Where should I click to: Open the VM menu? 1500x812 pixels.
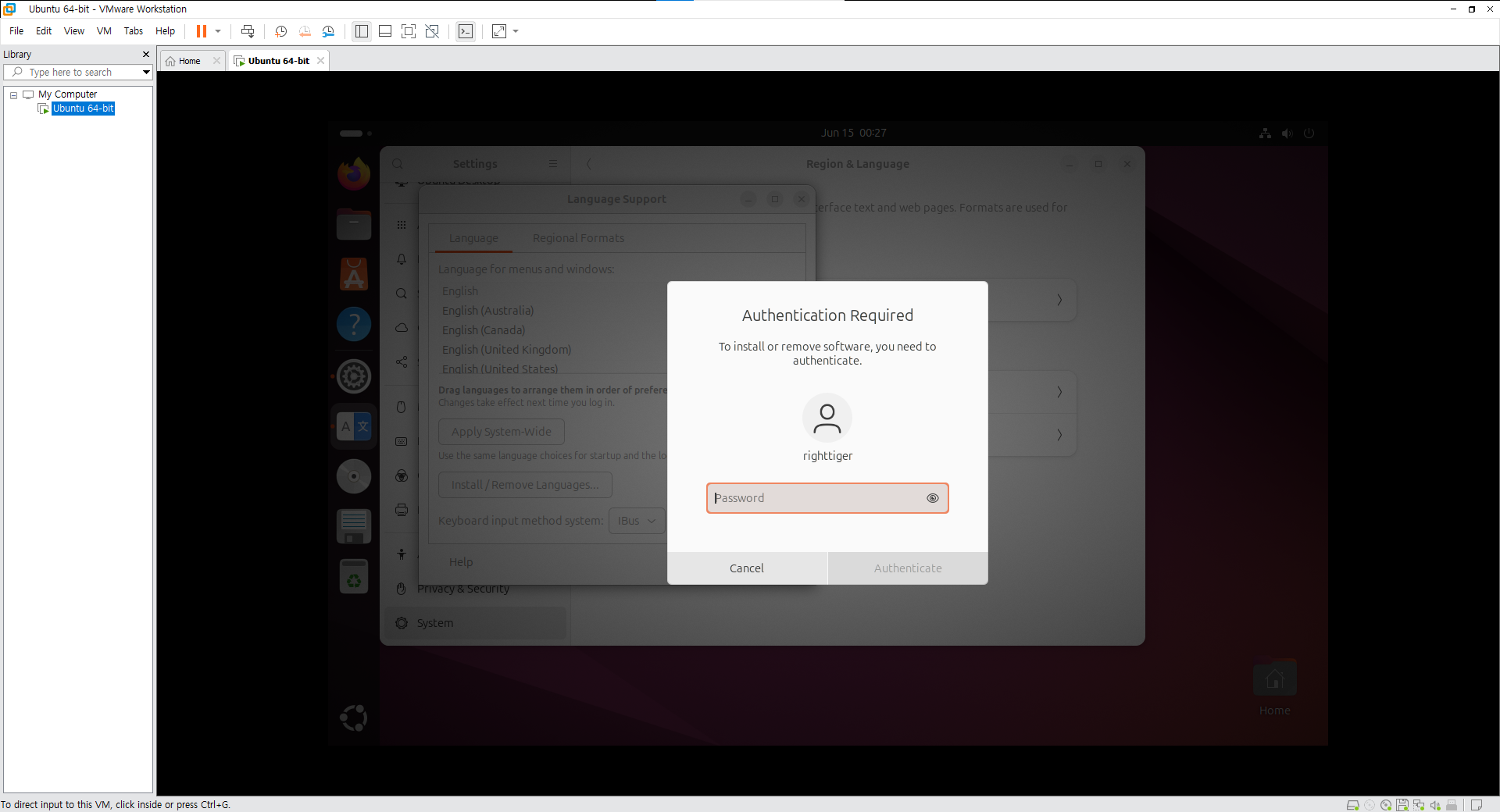pyautogui.click(x=104, y=31)
